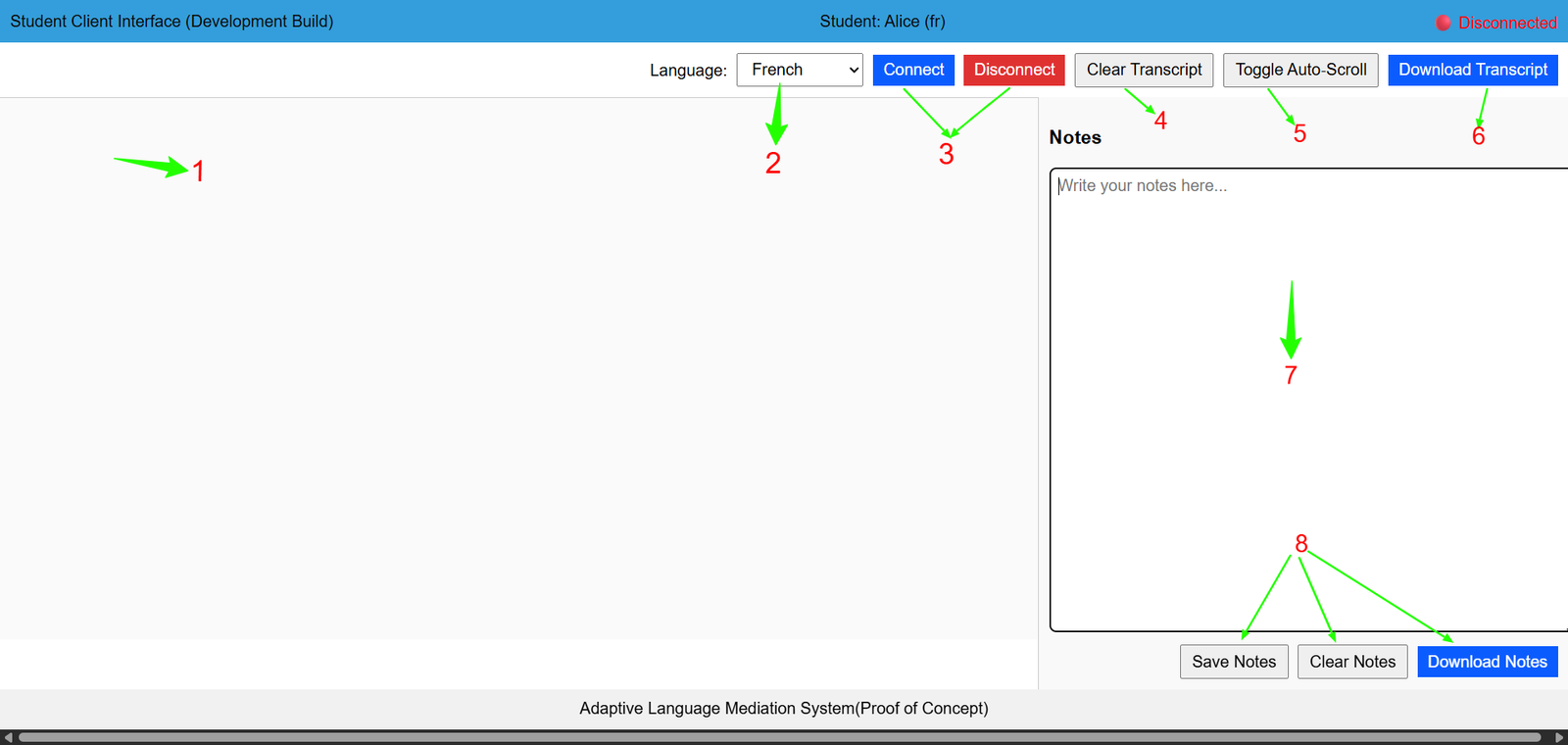Click the Student Client Interface title

click(x=171, y=22)
